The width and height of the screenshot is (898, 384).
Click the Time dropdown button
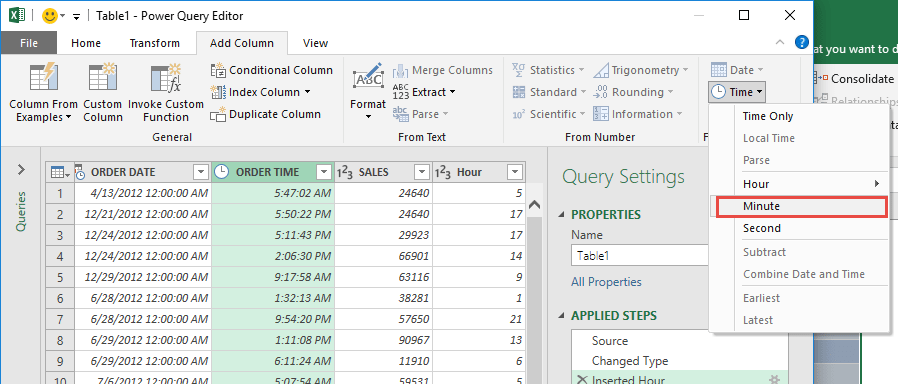737,92
